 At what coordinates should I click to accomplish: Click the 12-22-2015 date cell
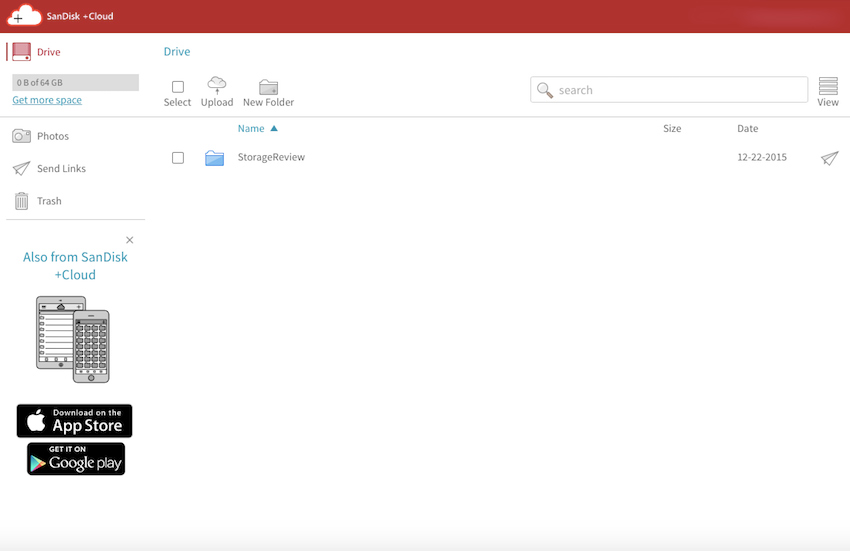pos(762,157)
